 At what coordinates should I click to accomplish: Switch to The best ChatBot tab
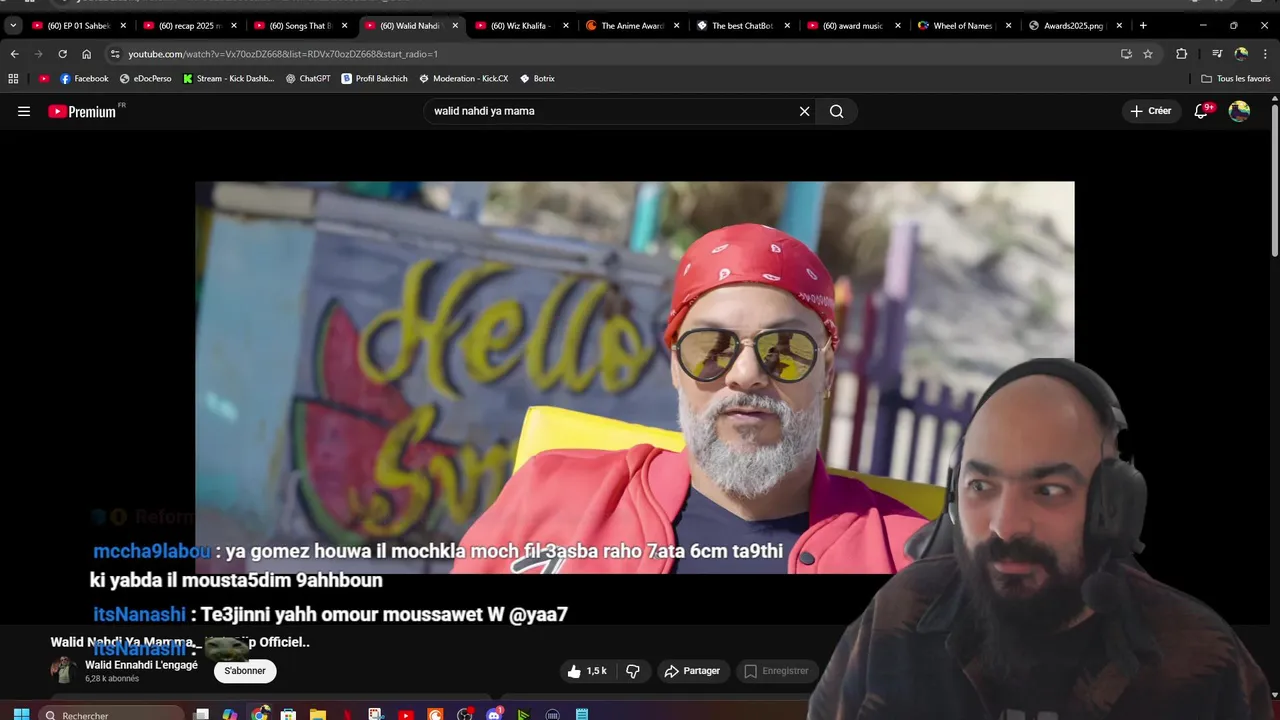tap(743, 25)
